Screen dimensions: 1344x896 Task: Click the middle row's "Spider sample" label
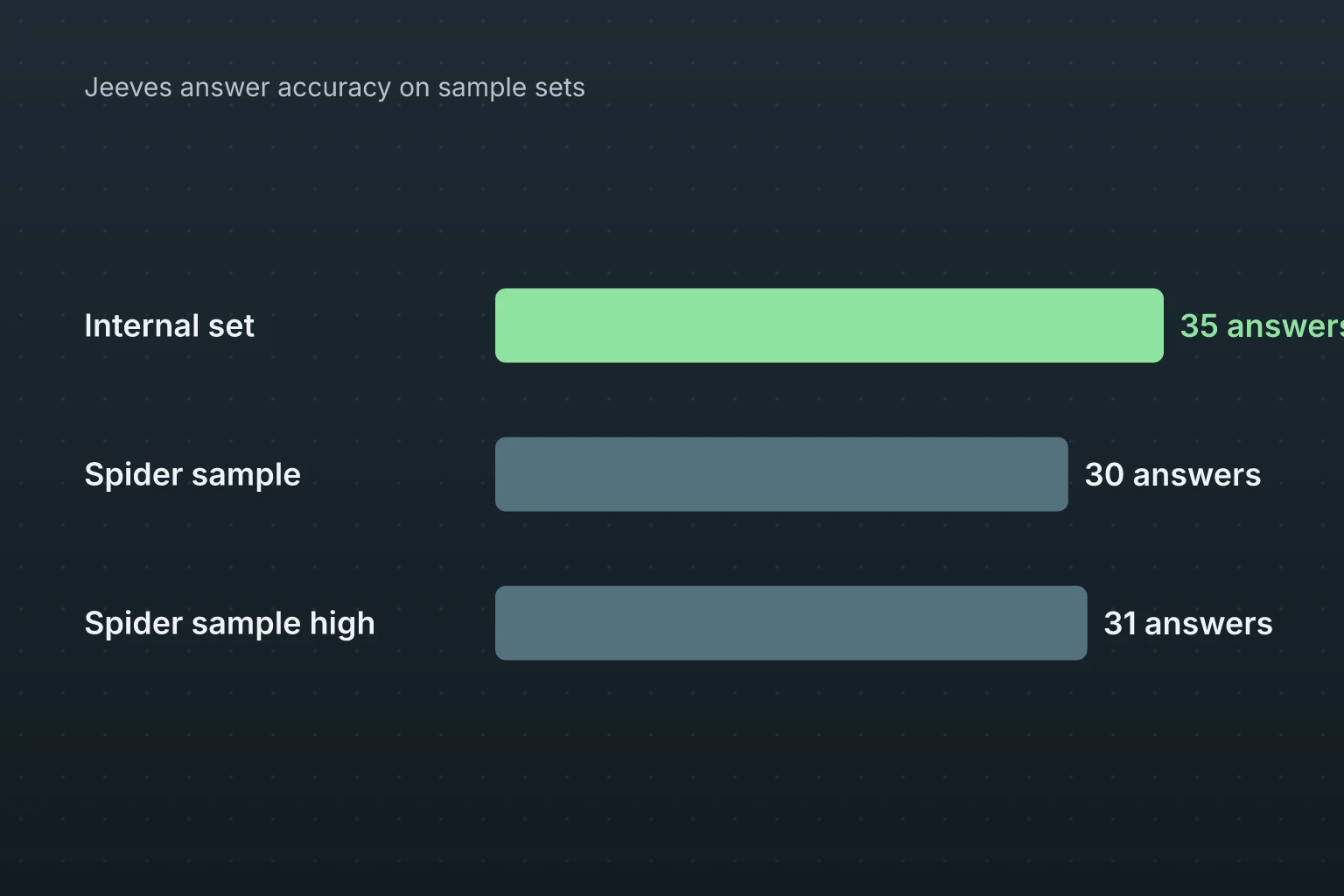(x=192, y=475)
